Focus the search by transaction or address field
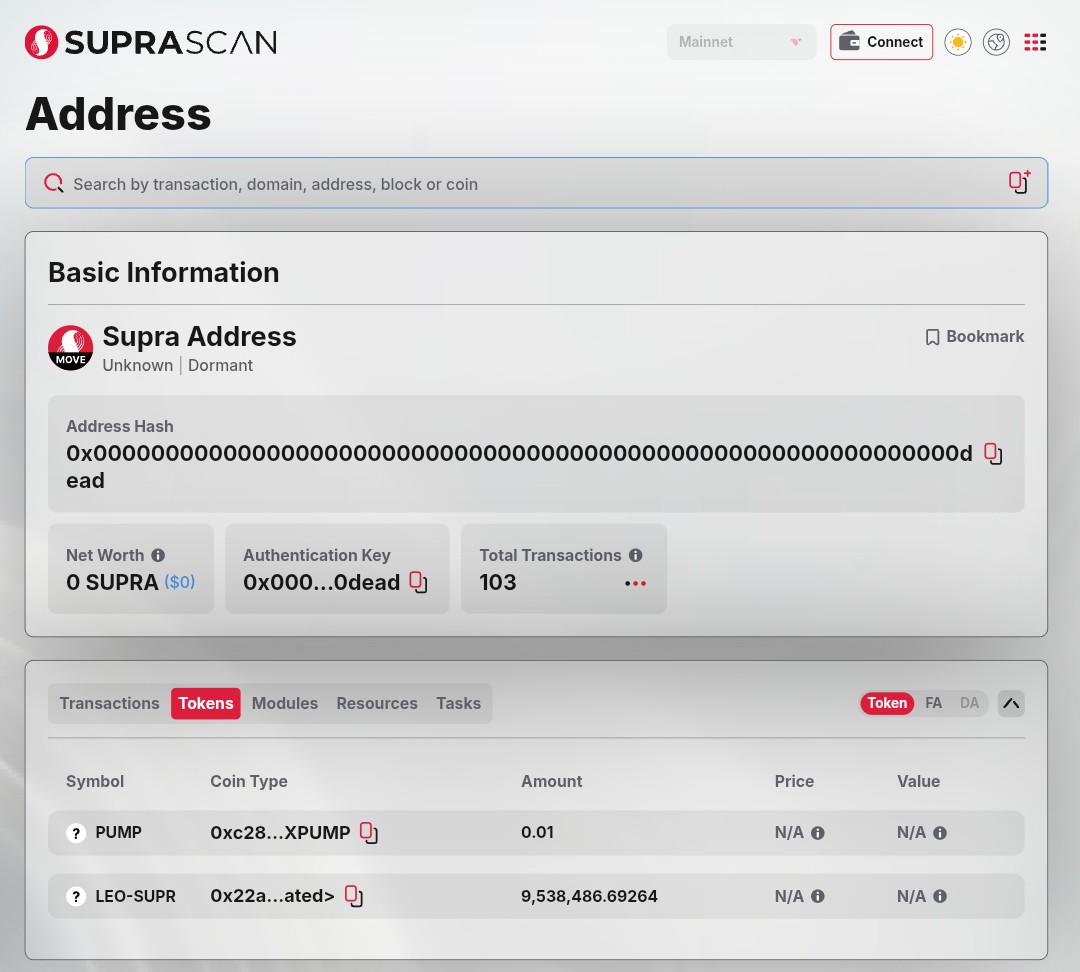This screenshot has width=1080, height=972. 536,183
